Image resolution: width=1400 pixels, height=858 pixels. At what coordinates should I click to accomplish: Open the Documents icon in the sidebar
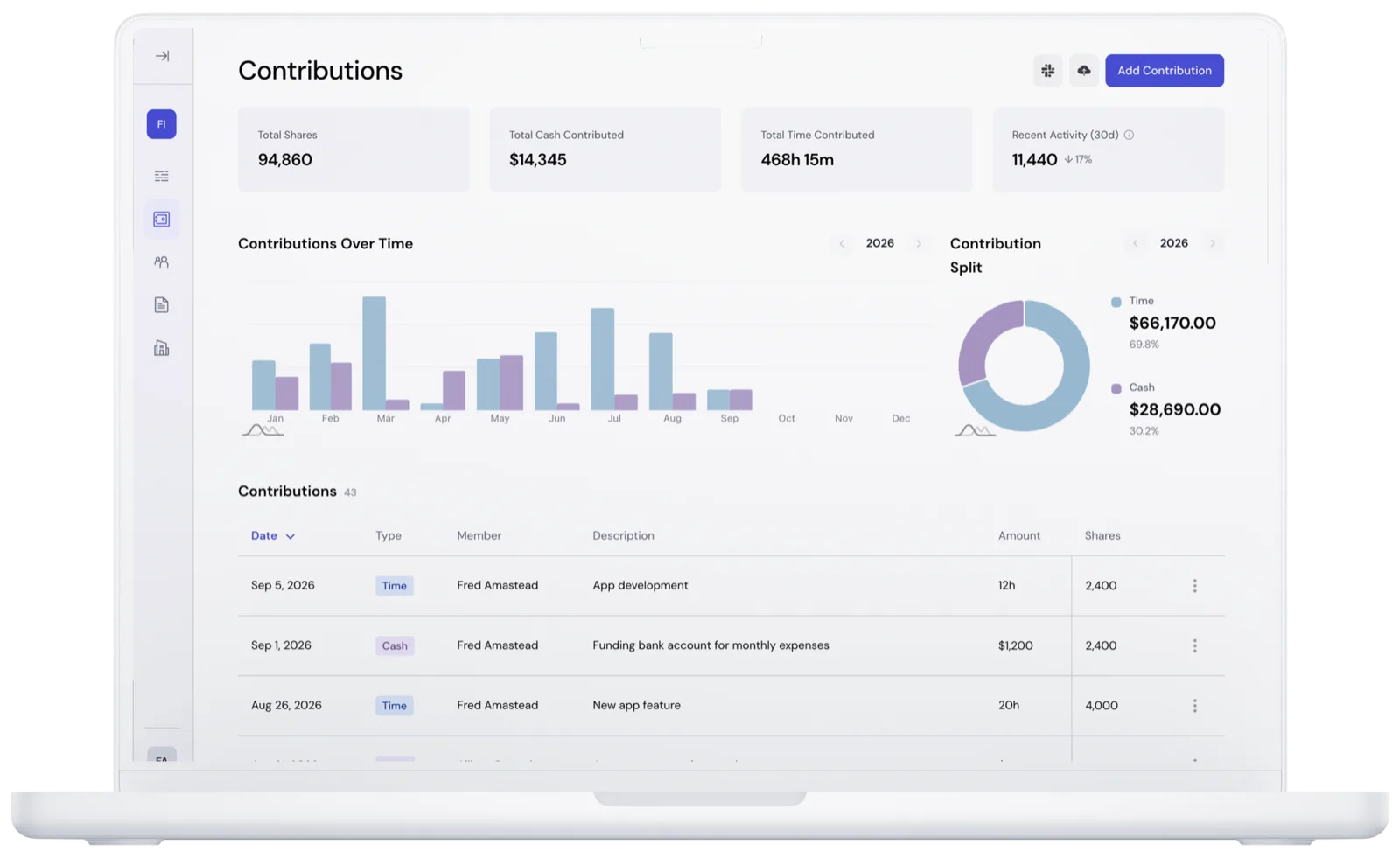[x=161, y=304]
